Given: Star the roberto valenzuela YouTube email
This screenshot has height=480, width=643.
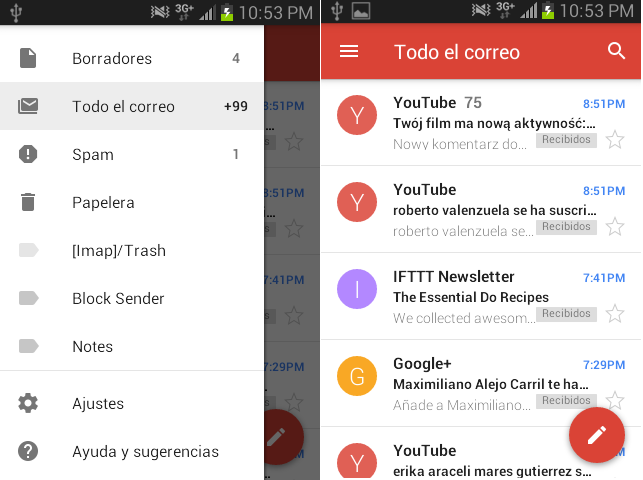Looking at the screenshot, I should [x=615, y=227].
